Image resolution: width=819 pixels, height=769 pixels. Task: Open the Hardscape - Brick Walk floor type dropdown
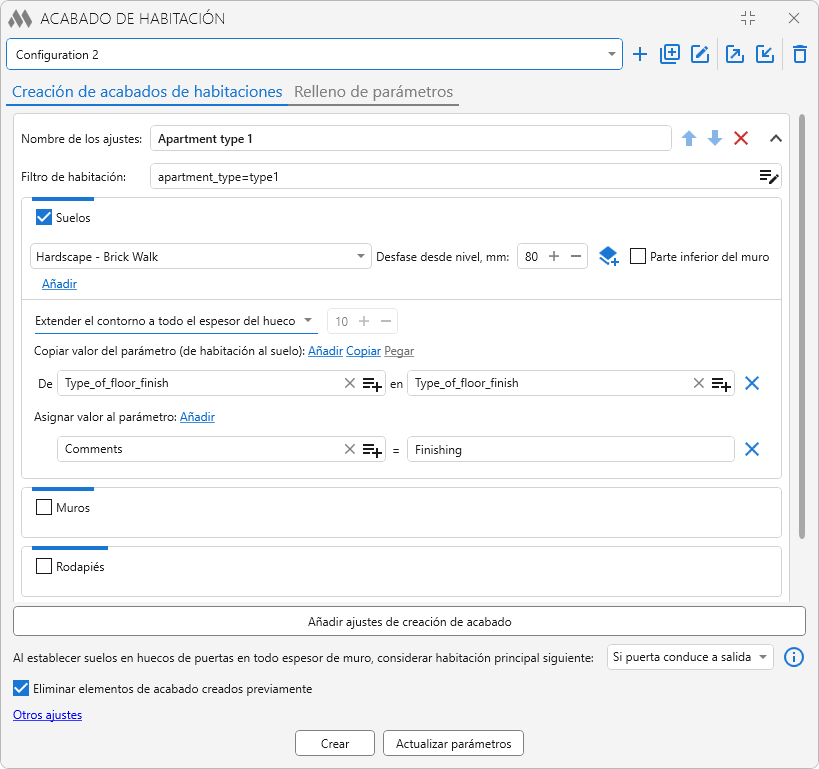point(201,257)
